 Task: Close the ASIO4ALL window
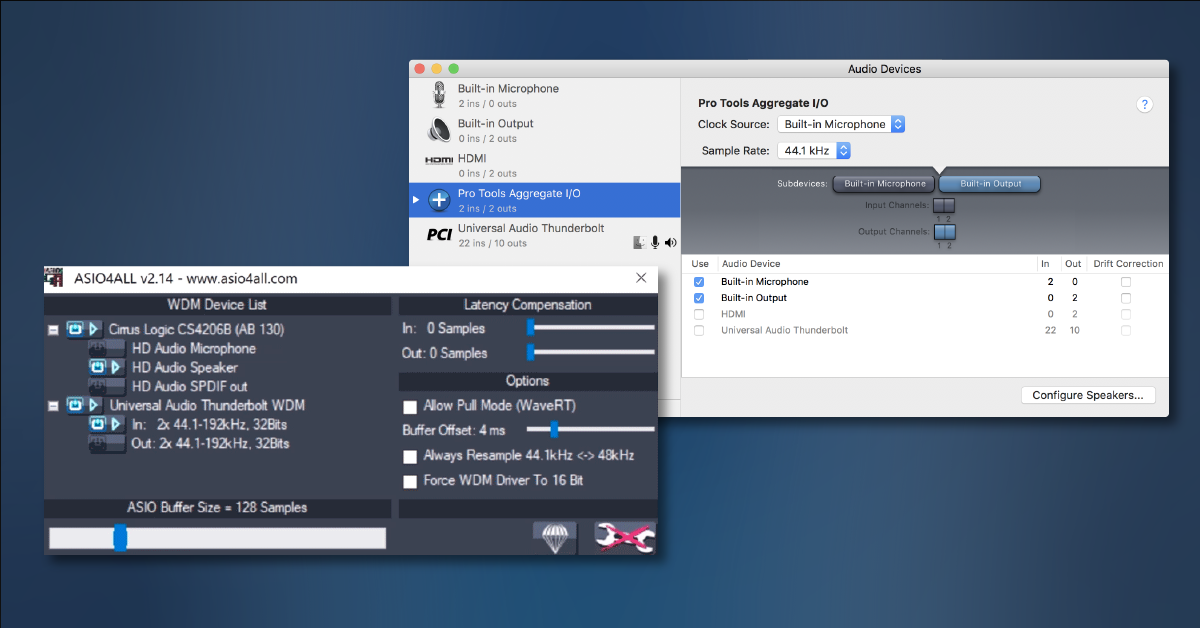pyautogui.click(x=641, y=278)
